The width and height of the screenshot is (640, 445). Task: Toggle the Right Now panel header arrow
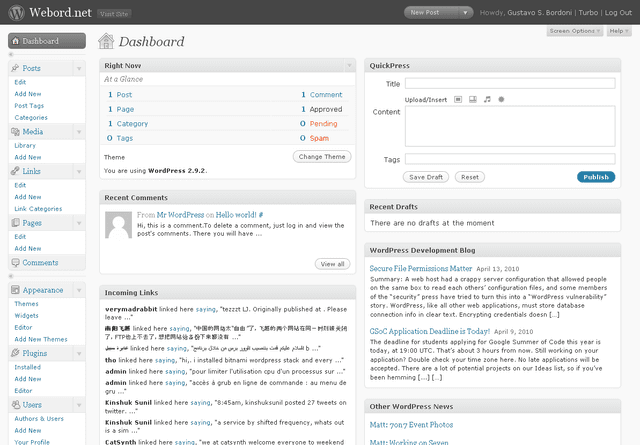tap(349, 66)
